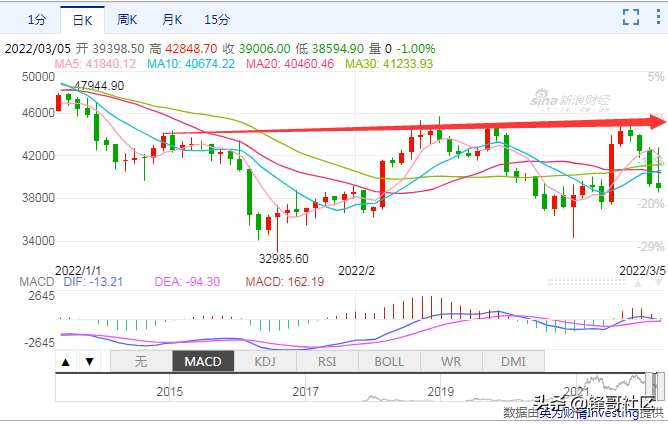Open the 英为财情Investing data source link

[588, 412]
